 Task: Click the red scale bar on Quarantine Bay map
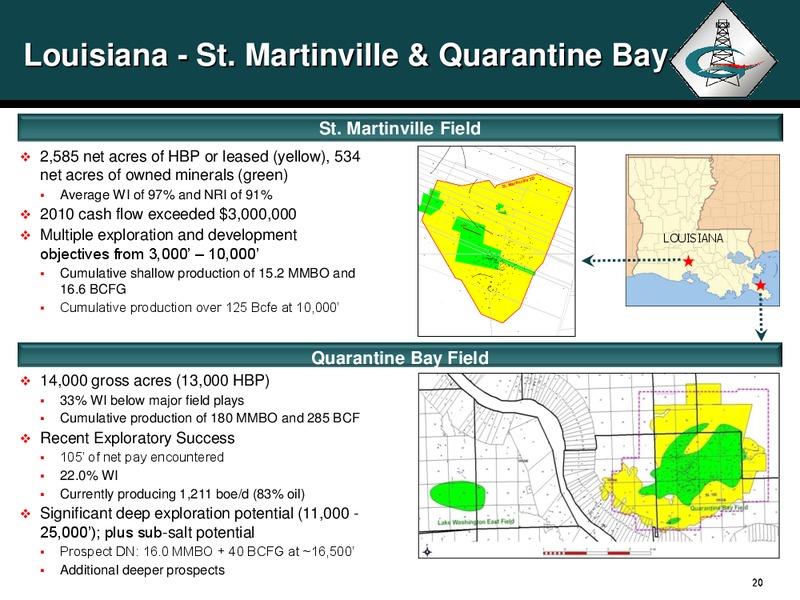pyautogui.click(x=597, y=553)
